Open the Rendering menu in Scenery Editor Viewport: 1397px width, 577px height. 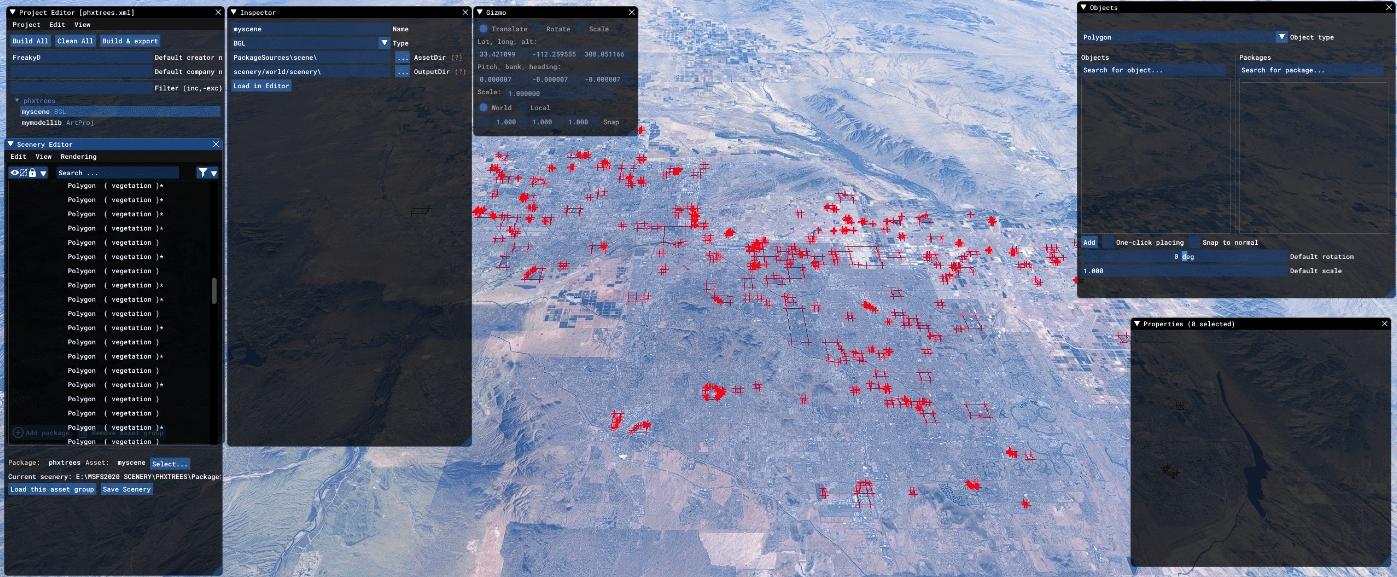coord(78,157)
